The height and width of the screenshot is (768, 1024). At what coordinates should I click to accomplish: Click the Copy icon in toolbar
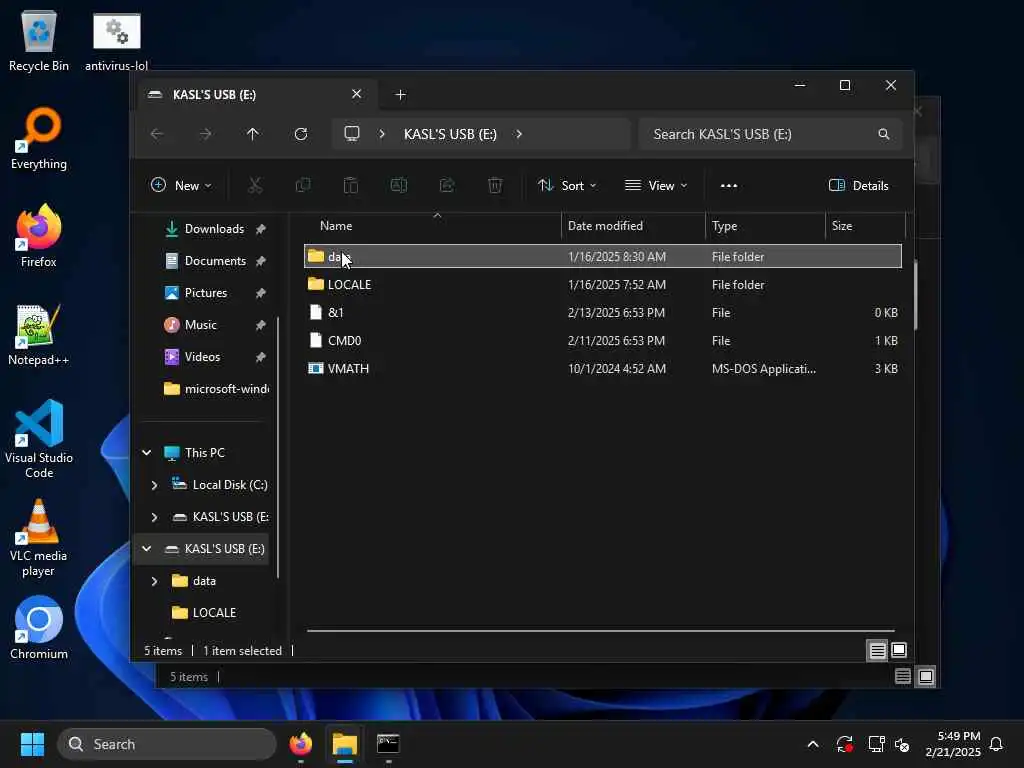tap(303, 185)
